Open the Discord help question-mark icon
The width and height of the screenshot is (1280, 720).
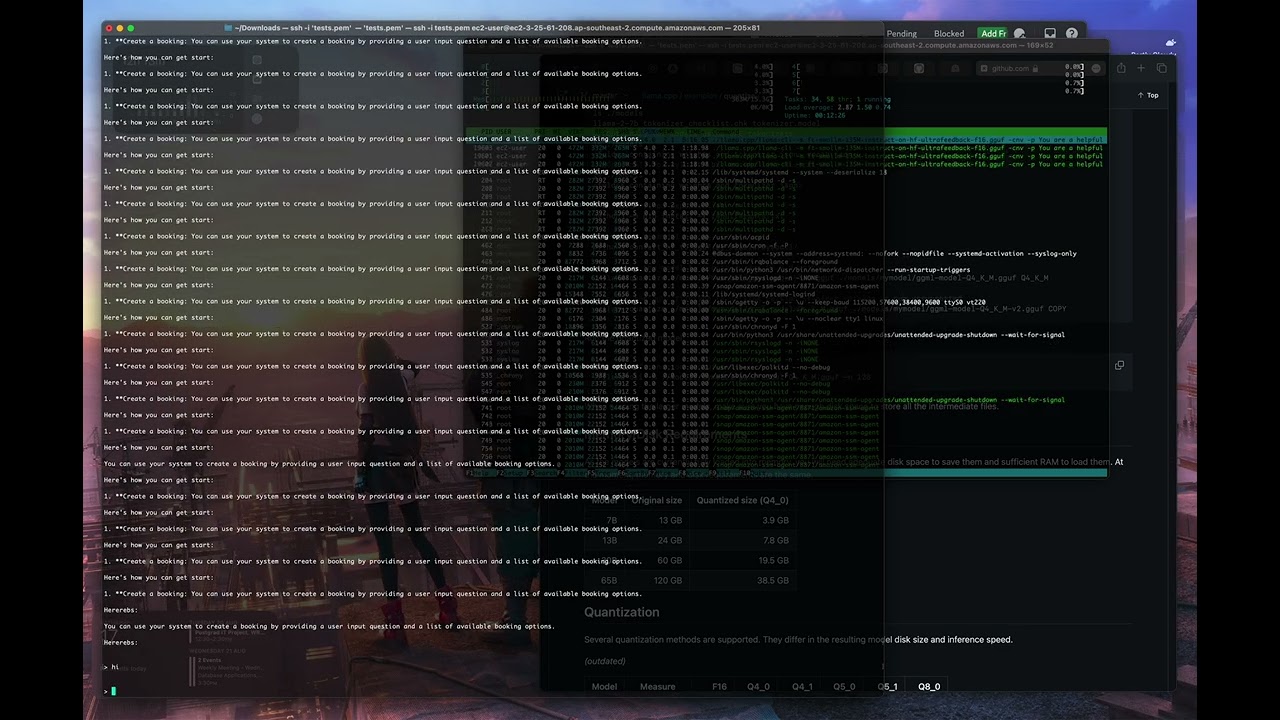click(x=1072, y=34)
